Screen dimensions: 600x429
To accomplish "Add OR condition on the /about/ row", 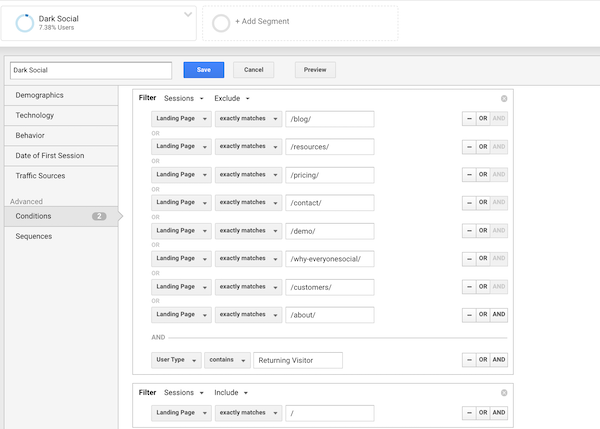I will pyautogui.click(x=483, y=315).
